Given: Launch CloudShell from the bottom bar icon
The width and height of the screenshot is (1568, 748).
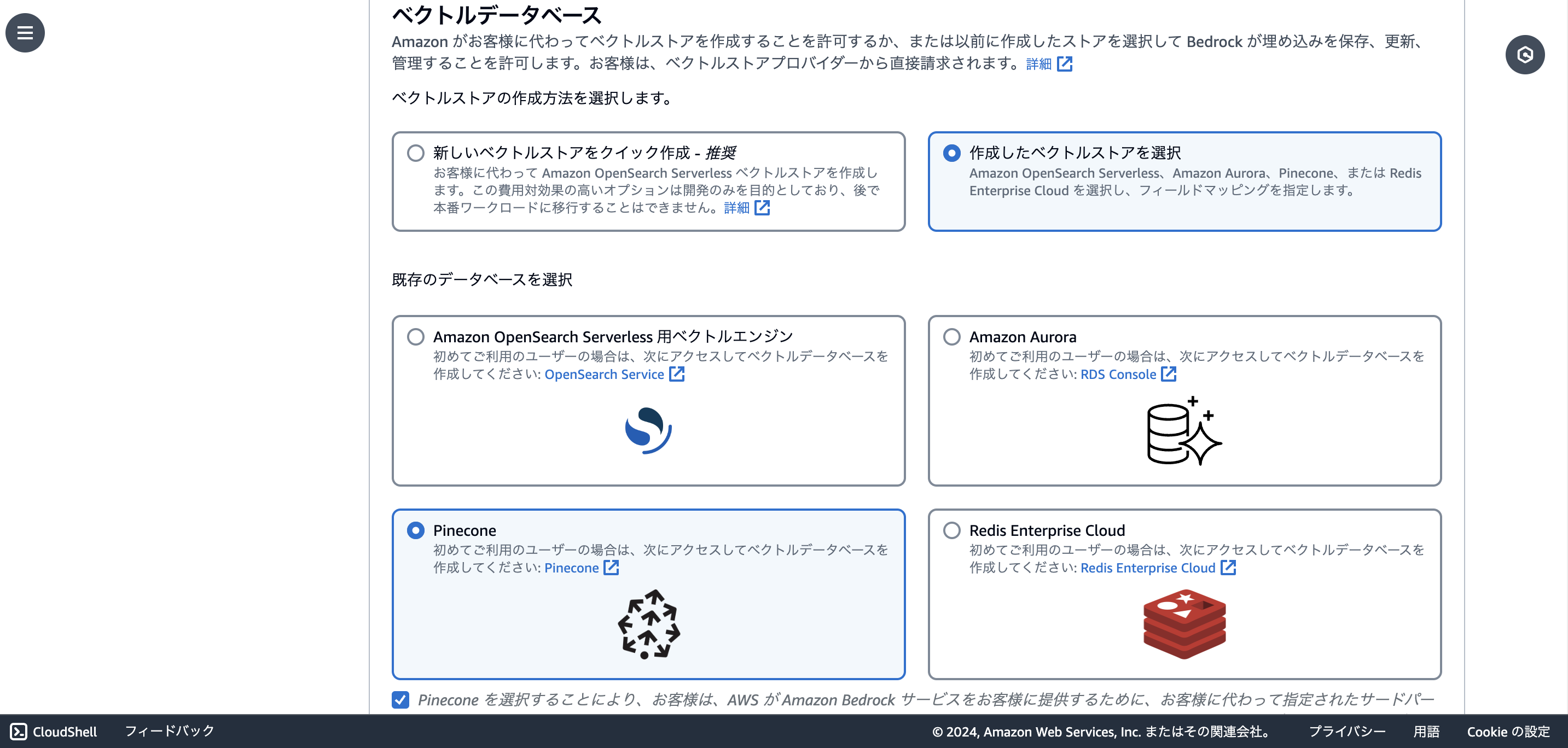Looking at the screenshot, I should coord(18,732).
